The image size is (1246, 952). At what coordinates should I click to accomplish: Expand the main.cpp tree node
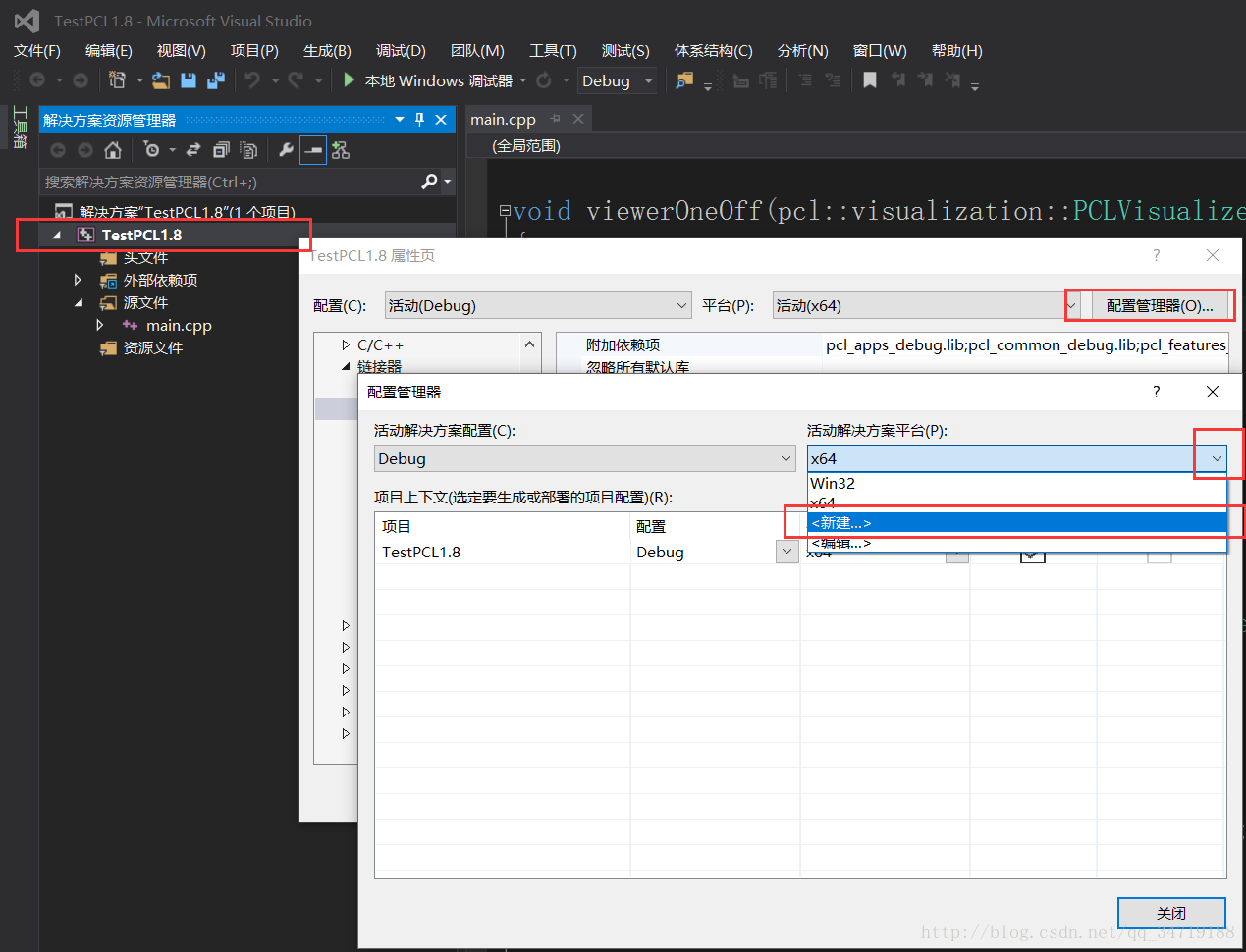tap(100, 325)
